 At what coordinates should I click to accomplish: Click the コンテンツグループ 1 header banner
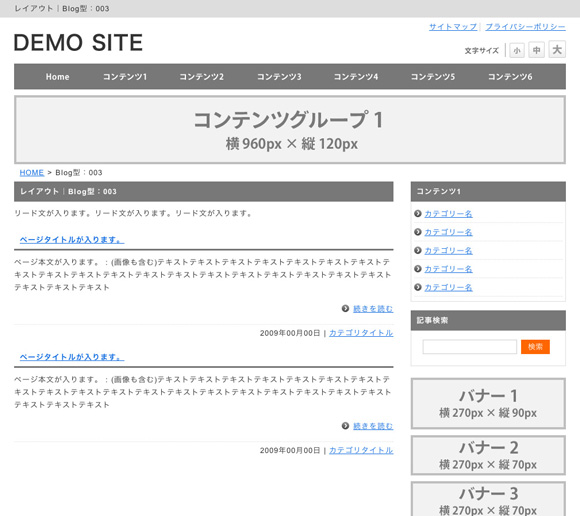point(290,129)
